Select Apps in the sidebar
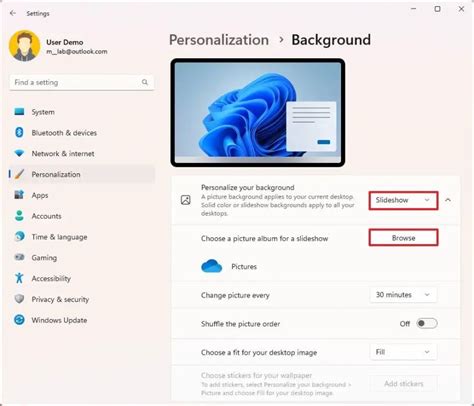 click(82, 195)
